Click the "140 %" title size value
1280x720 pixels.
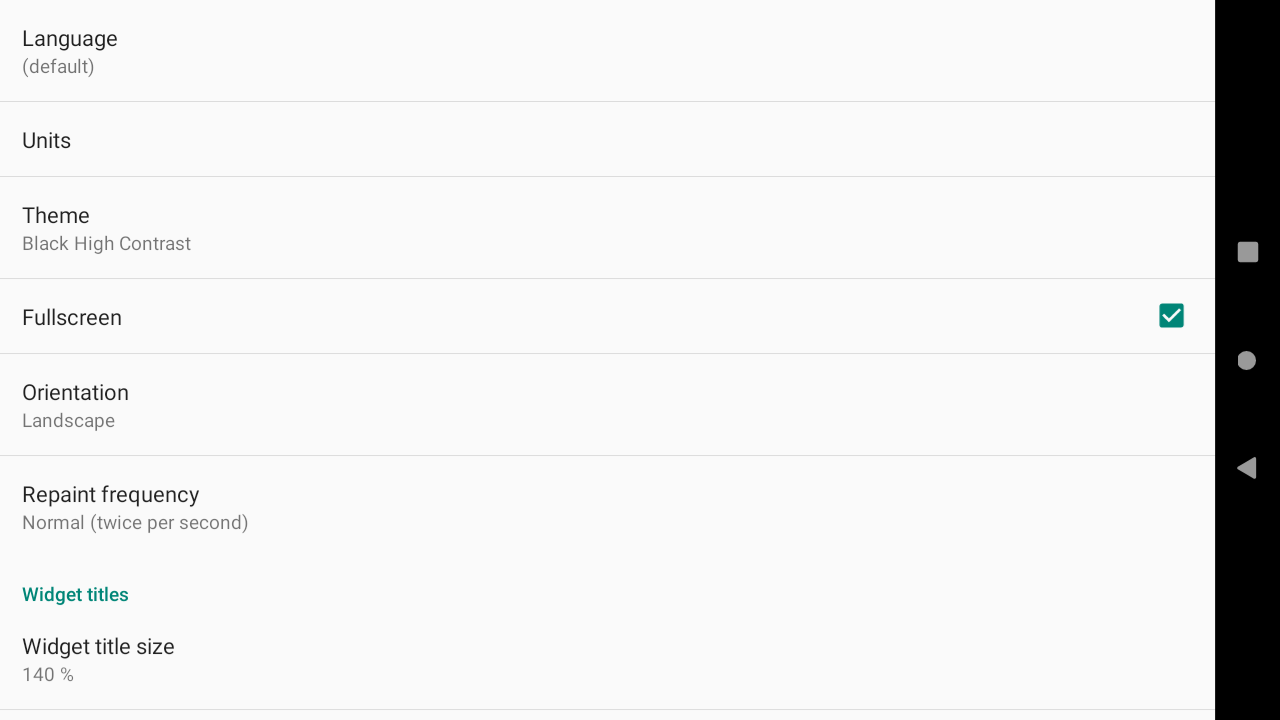48,675
